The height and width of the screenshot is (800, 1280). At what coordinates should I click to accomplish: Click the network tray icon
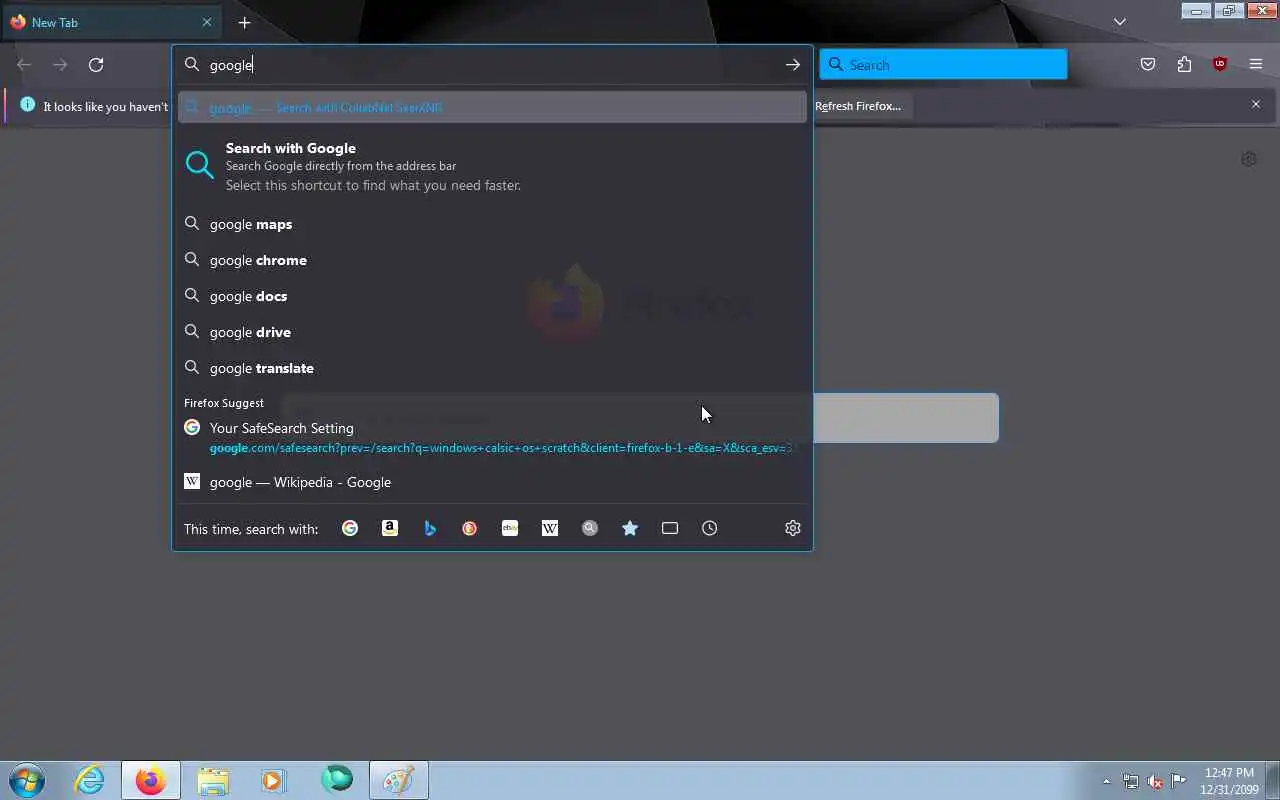click(x=1131, y=781)
